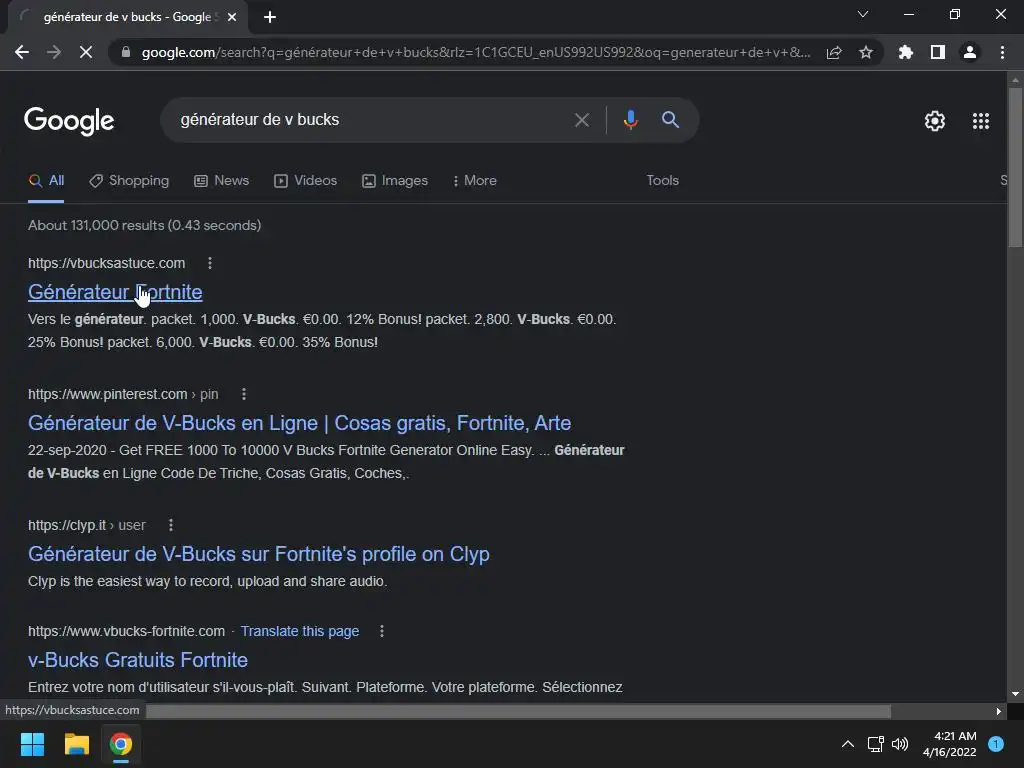Click the Chrome taskbar icon

pyautogui.click(x=121, y=744)
